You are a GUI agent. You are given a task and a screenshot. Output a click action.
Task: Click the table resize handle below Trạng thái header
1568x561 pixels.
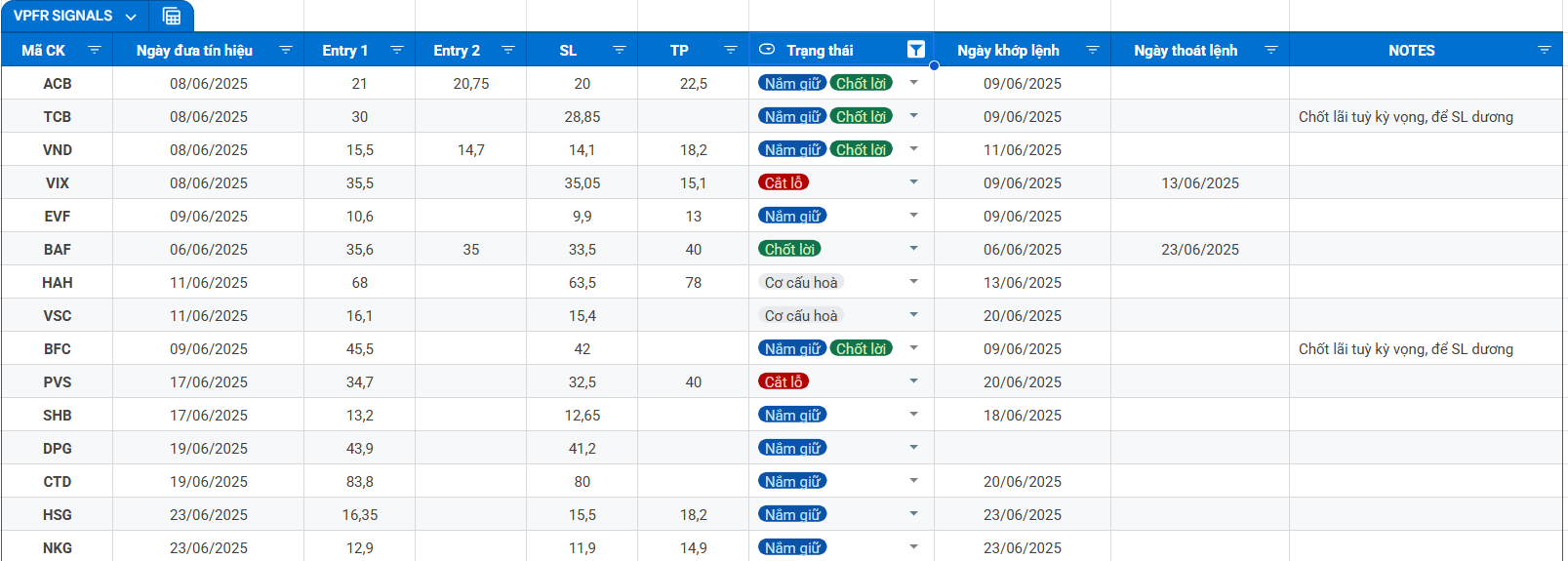click(x=934, y=66)
